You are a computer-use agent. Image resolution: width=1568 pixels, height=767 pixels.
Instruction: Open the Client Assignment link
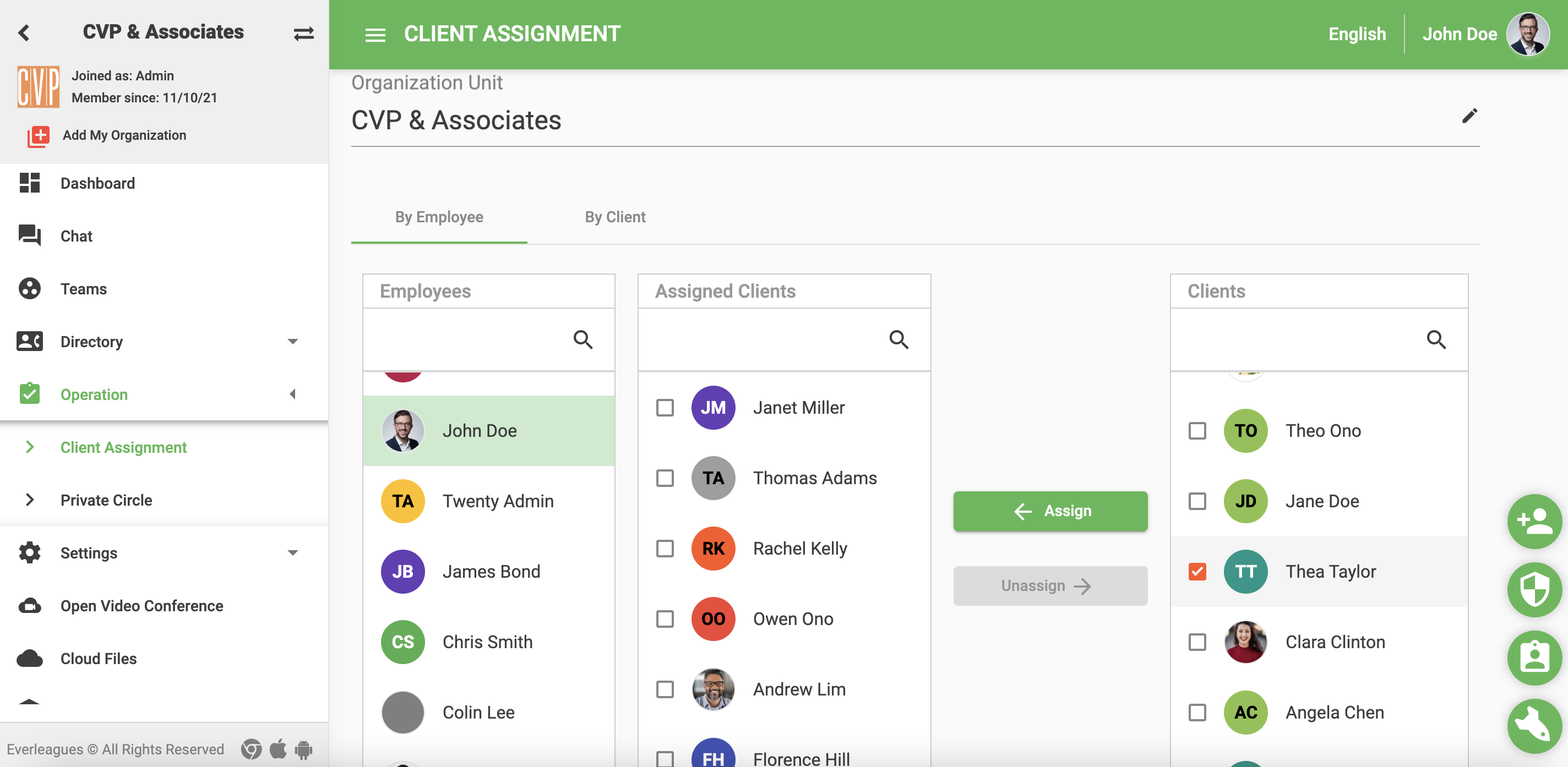[x=123, y=447]
